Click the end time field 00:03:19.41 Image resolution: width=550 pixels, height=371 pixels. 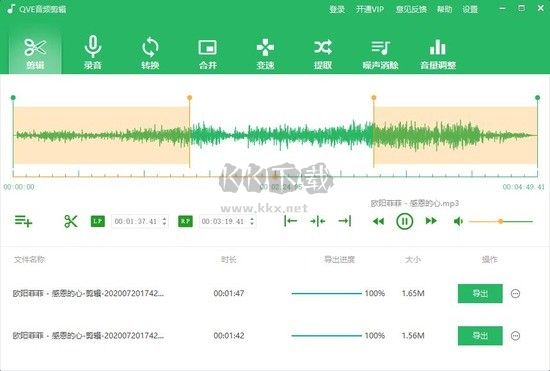pyautogui.click(x=224, y=221)
